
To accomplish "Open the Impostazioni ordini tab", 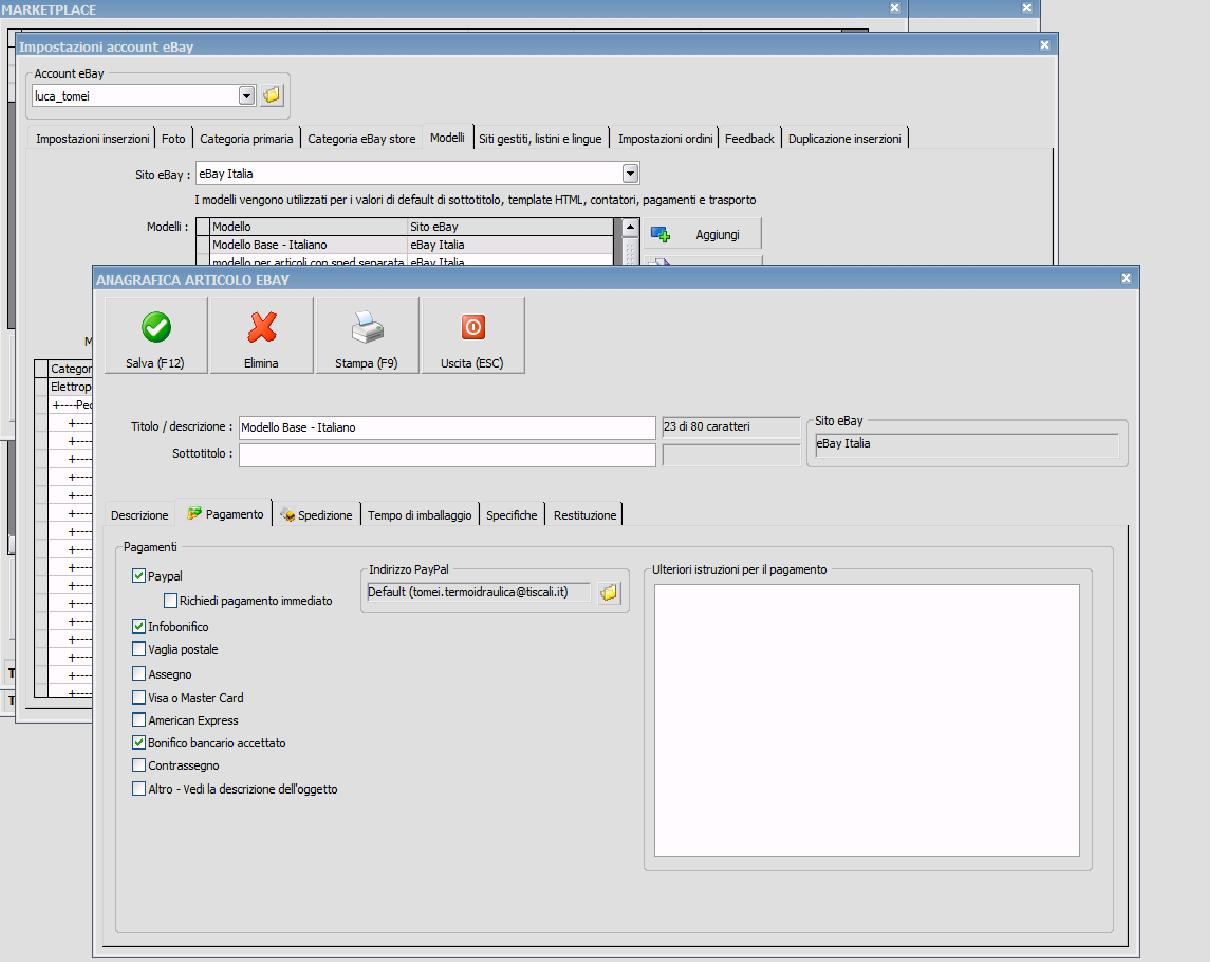I will pyautogui.click(x=665, y=139).
